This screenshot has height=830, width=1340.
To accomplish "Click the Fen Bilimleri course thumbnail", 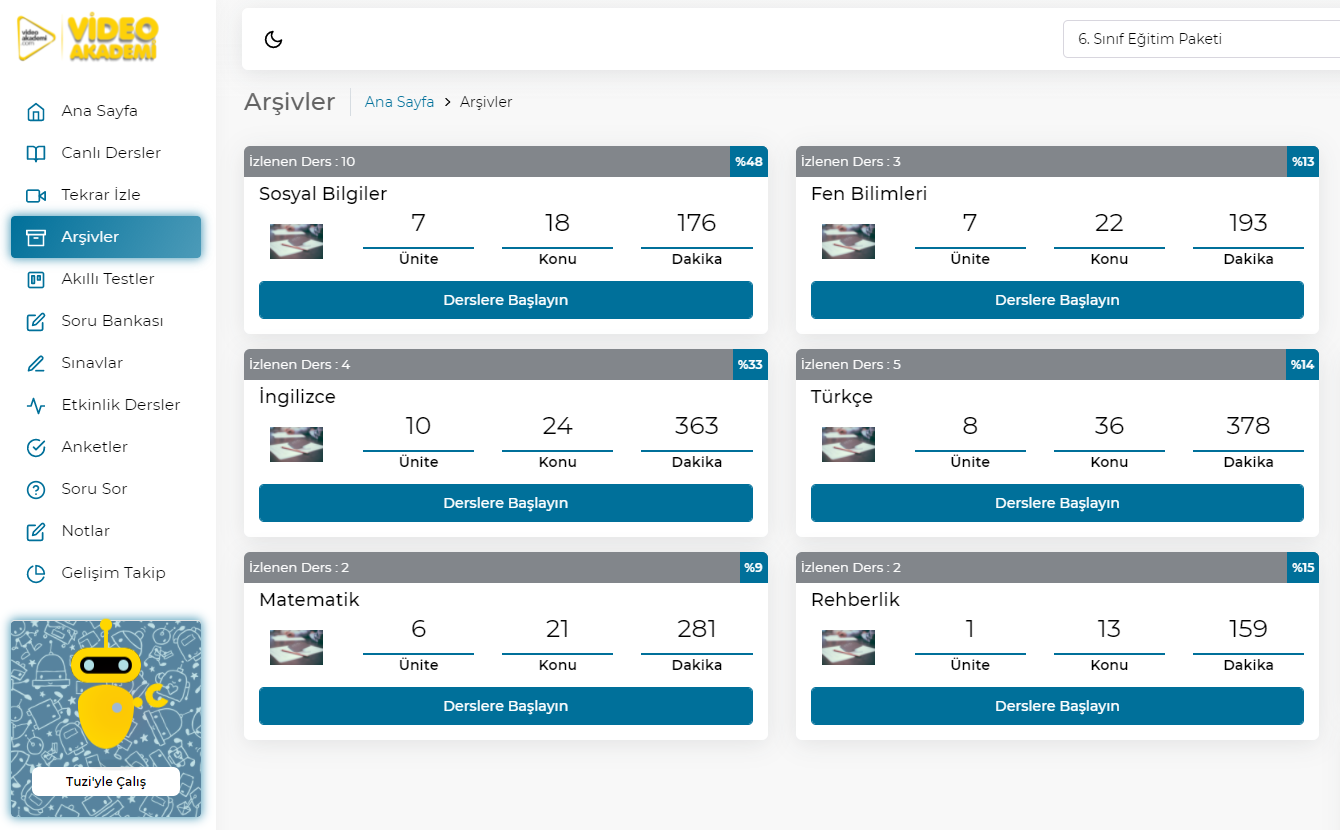I will pos(848,241).
